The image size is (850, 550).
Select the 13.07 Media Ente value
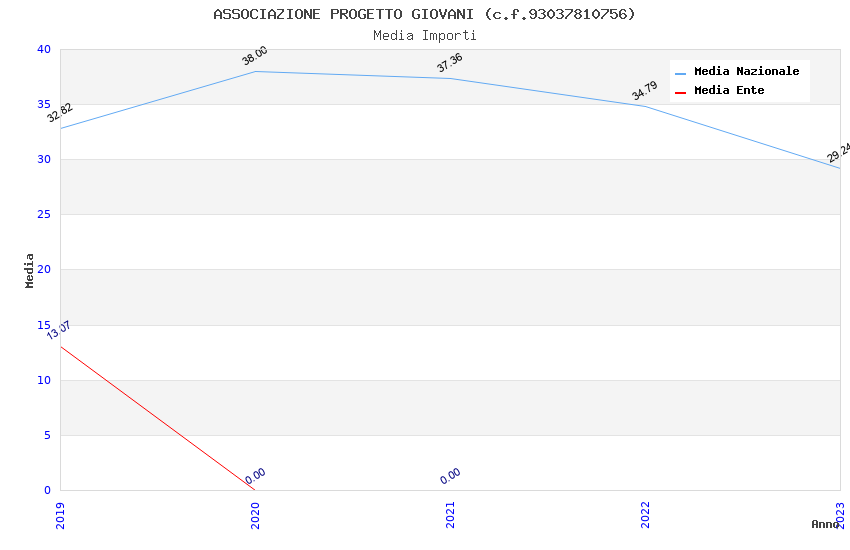point(59,330)
